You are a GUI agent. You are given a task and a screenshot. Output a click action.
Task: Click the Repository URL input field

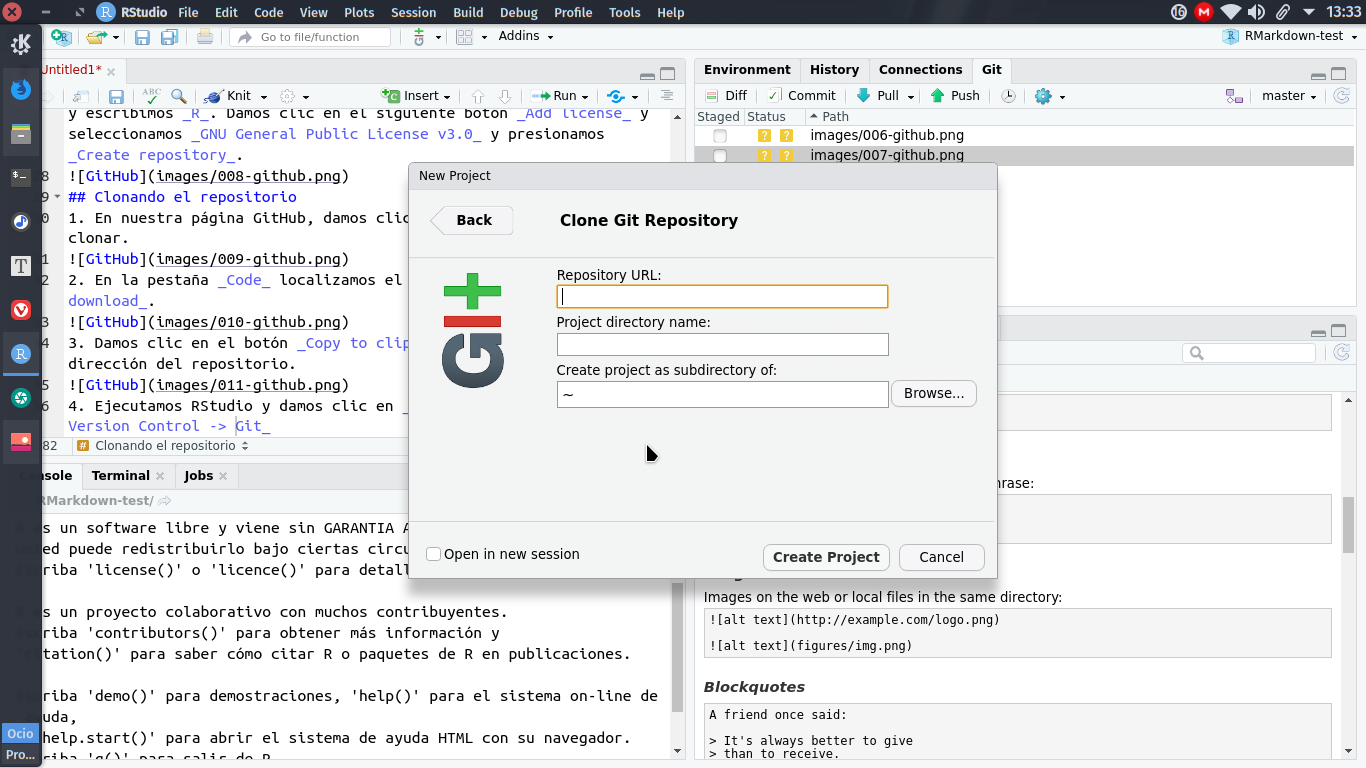(722, 296)
